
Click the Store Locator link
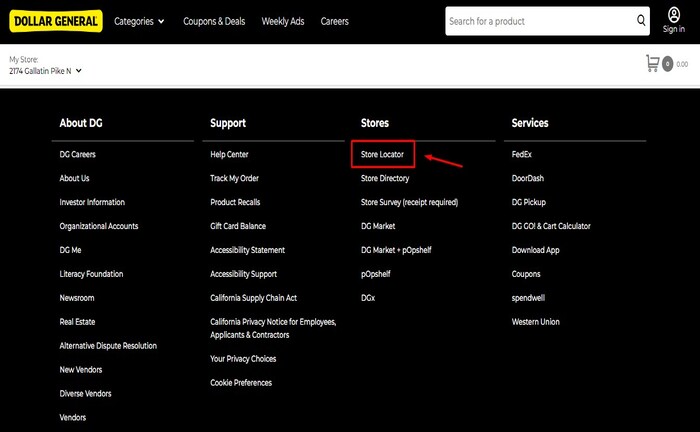(x=382, y=154)
